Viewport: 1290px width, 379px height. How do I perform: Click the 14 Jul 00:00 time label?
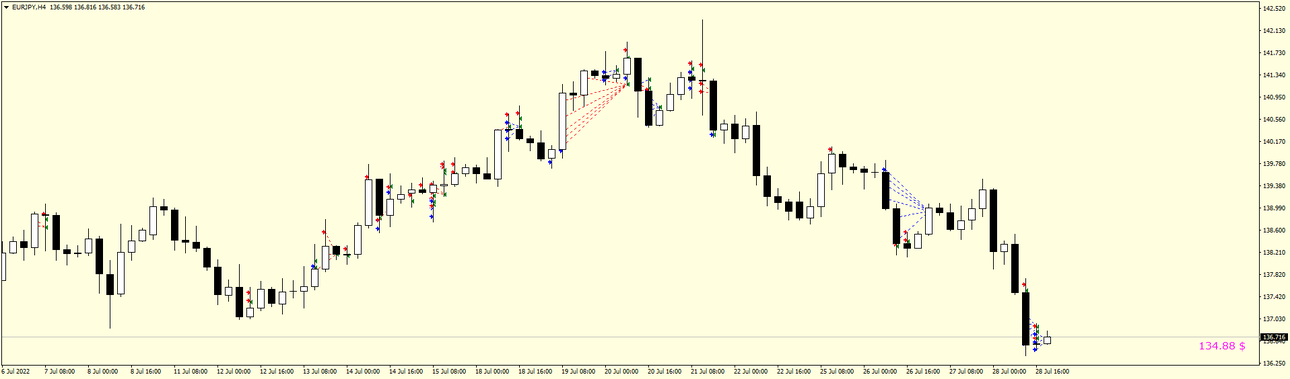pyautogui.click(x=362, y=372)
